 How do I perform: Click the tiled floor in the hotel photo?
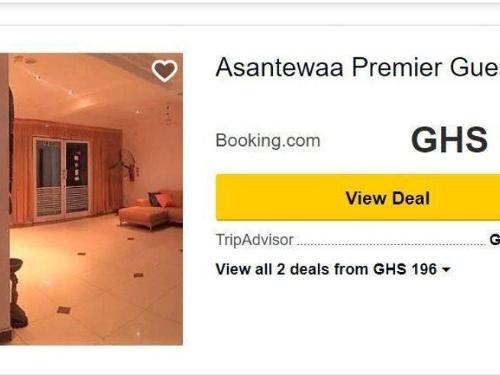click(x=97, y=287)
